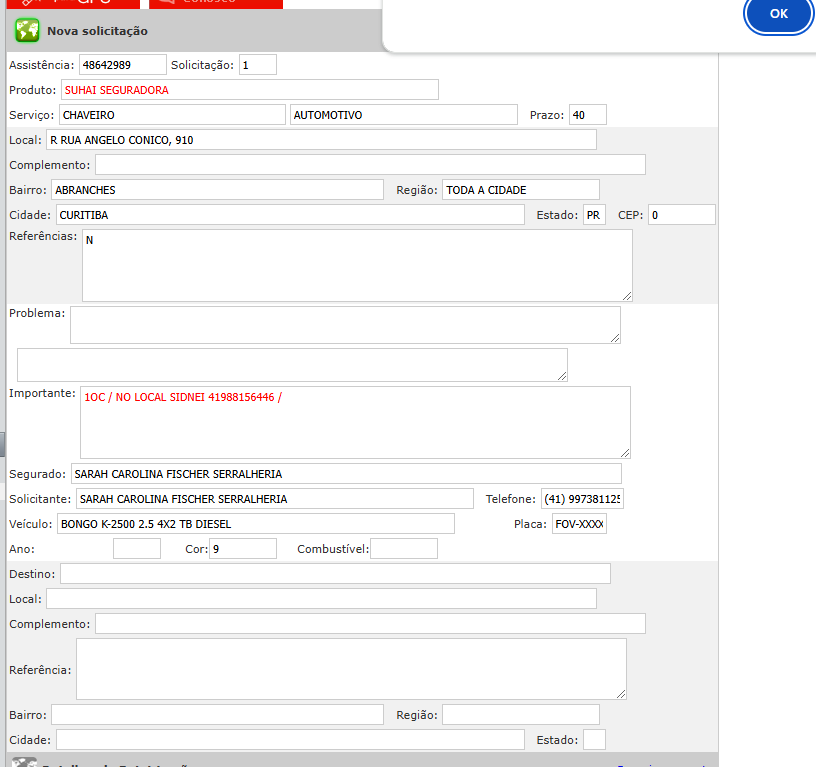The height and width of the screenshot is (767, 816).
Task: Select the Produto field SUHAI SEGURADORA
Action: point(250,90)
